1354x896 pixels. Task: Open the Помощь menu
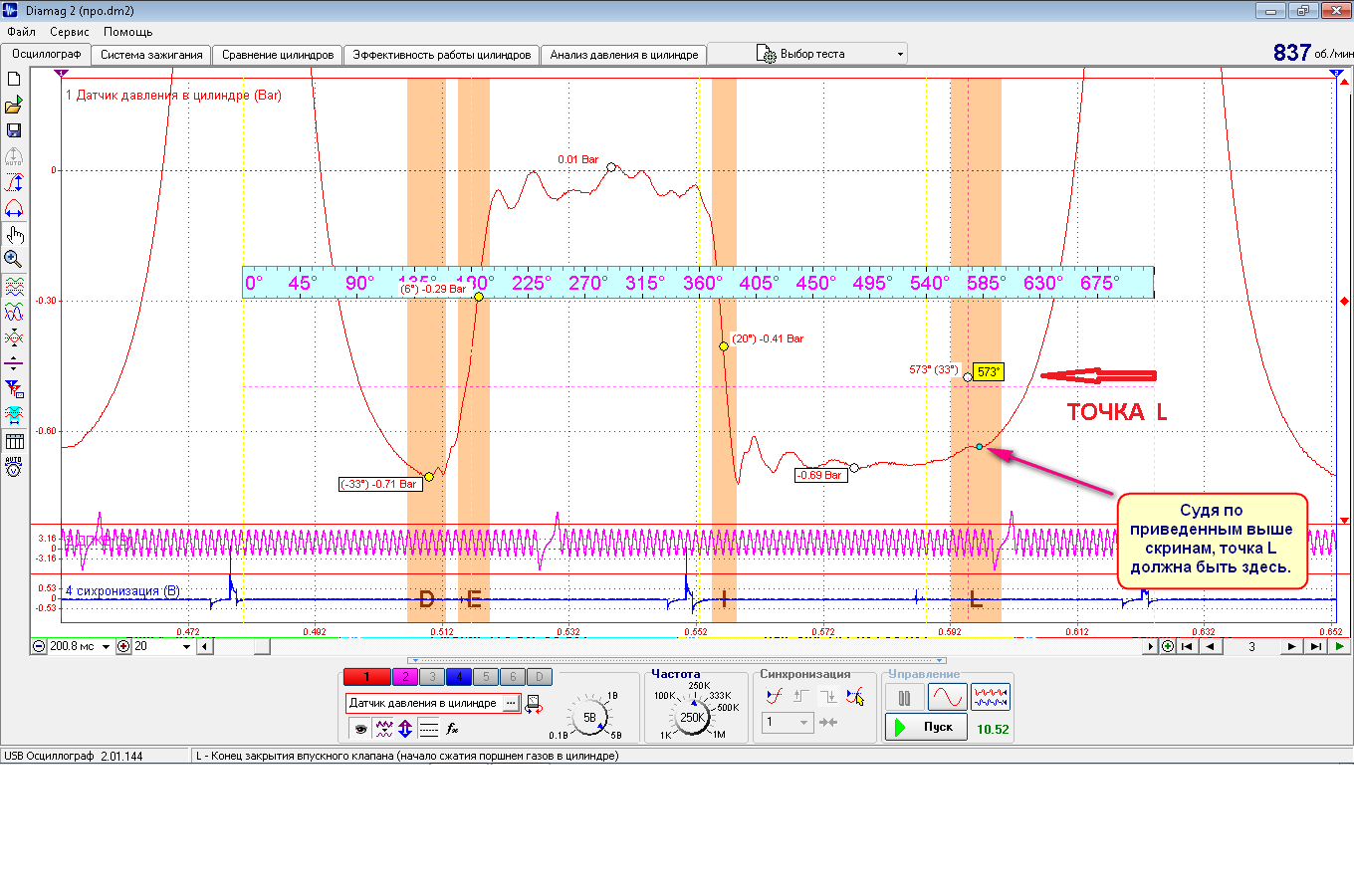pyautogui.click(x=128, y=32)
